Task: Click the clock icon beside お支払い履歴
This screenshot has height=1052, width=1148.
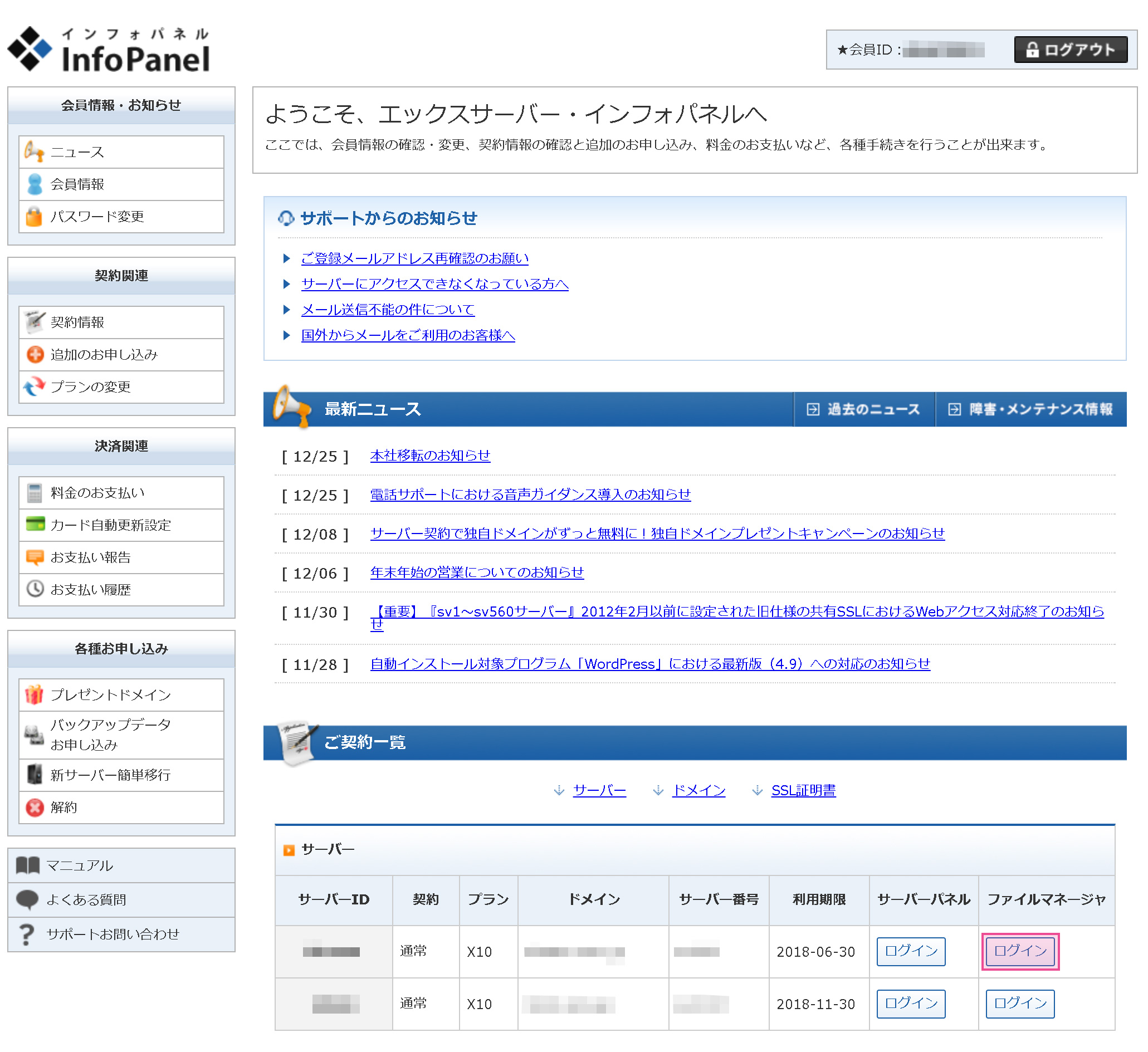Action: coord(35,590)
